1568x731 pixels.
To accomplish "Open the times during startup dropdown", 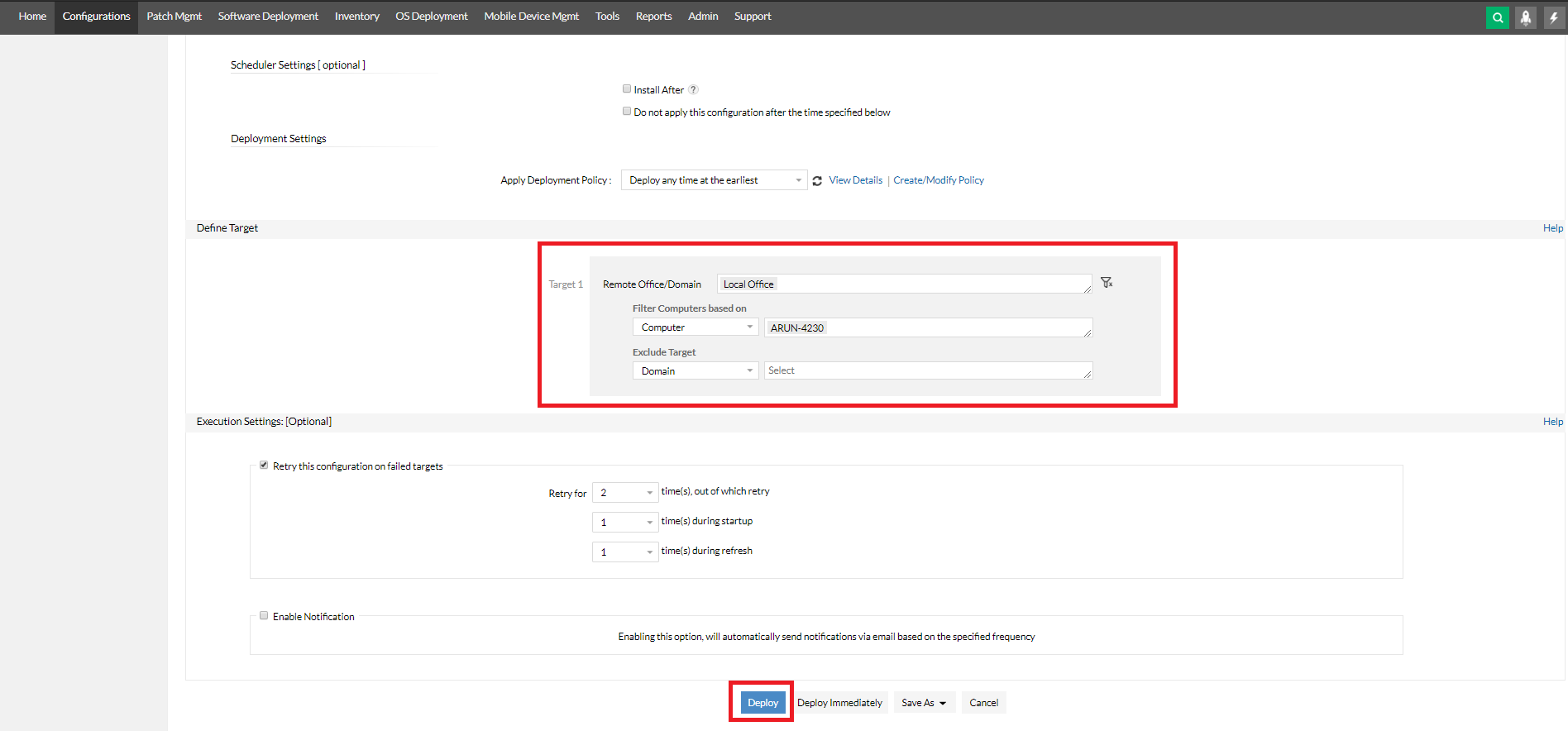I will (x=625, y=523).
